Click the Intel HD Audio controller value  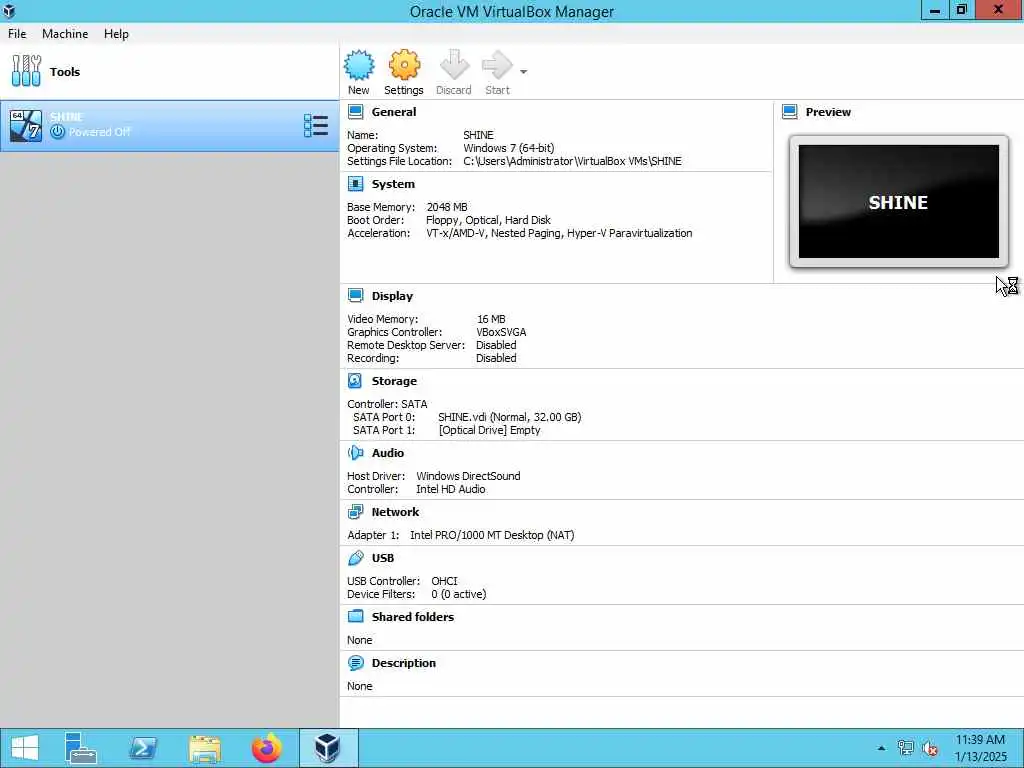[451, 489]
